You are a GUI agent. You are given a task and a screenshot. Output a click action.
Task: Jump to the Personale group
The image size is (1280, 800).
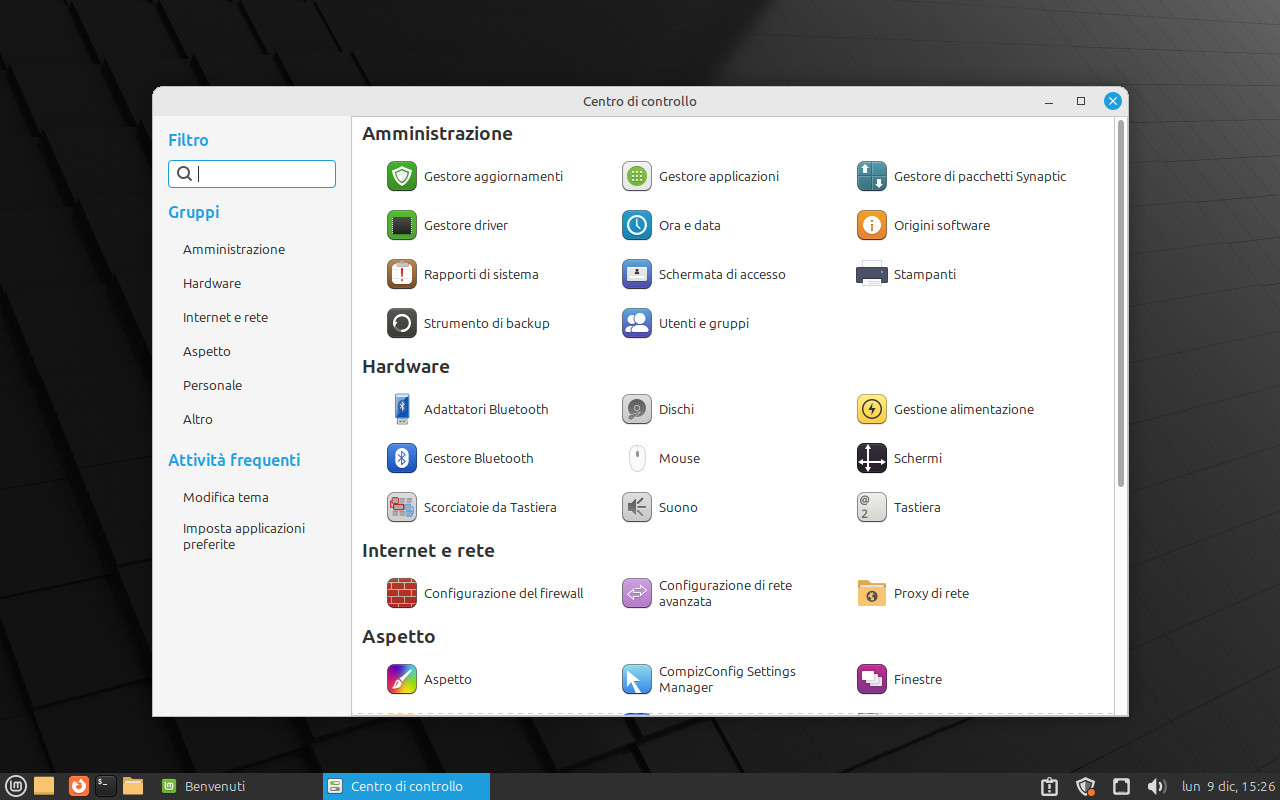212,385
